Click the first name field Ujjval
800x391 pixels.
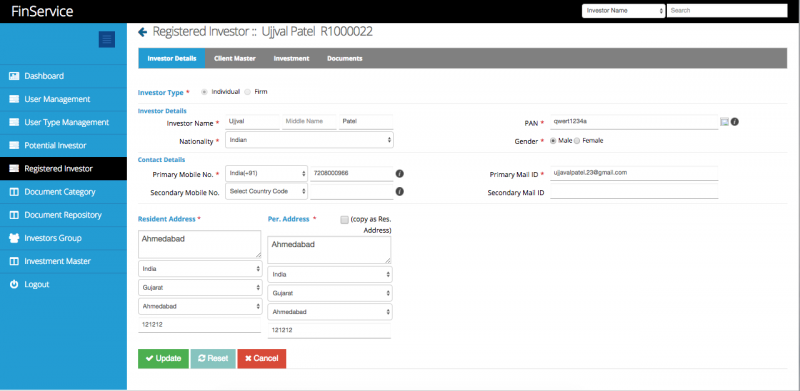click(x=252, y=122)
